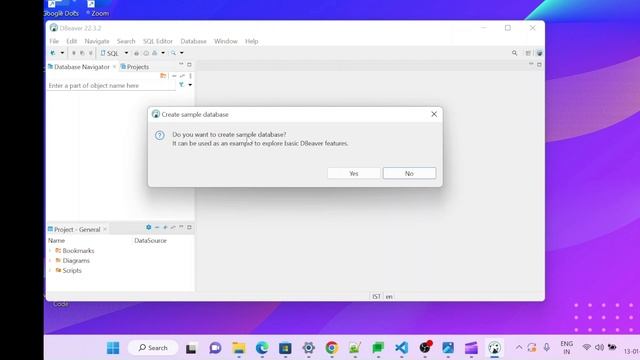Open the Navigate menu
Viewport: 640px width, 360px height.
[97, 41]
